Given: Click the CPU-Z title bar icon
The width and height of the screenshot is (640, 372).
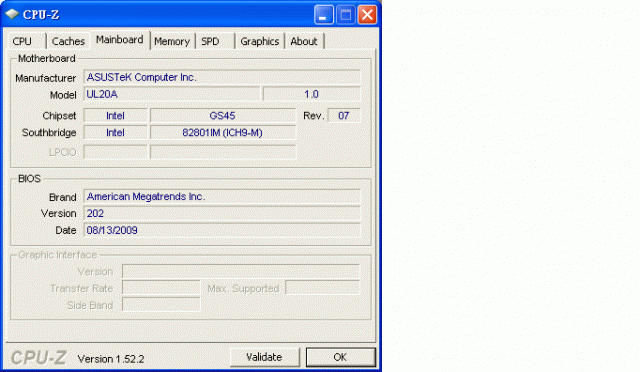Looking at the screenshot, I should pos(12,14).
